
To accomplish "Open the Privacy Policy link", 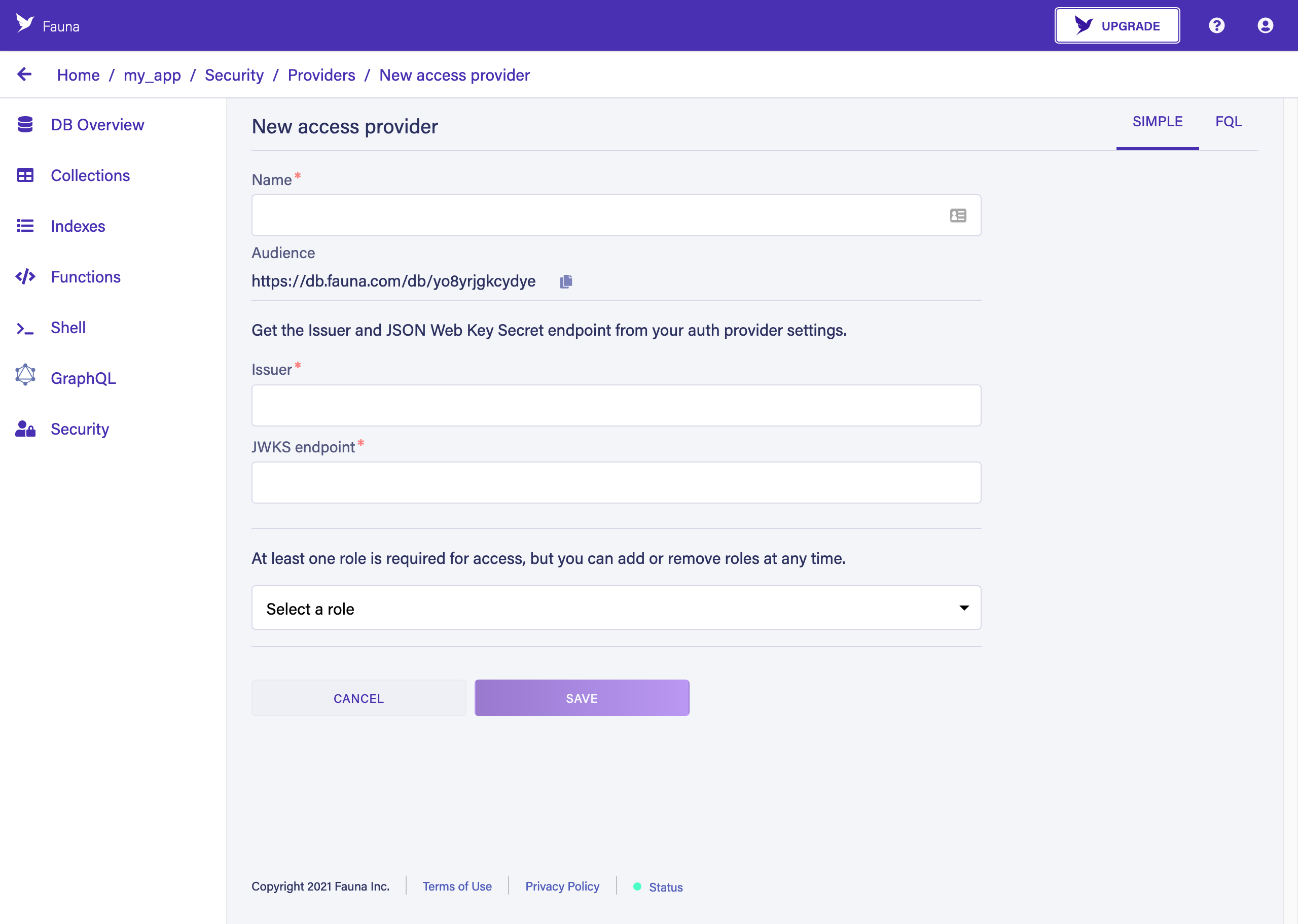I will [x=562, y=886].
